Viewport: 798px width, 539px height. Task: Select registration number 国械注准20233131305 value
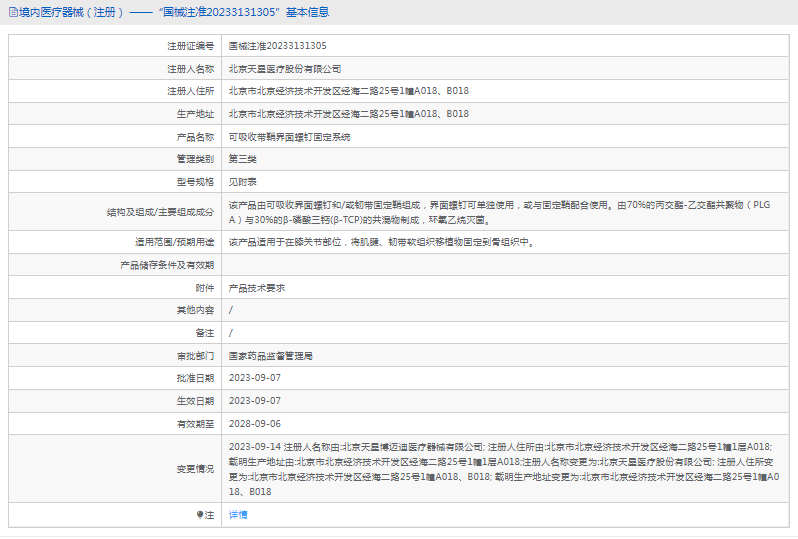click(x=277, y=46)
